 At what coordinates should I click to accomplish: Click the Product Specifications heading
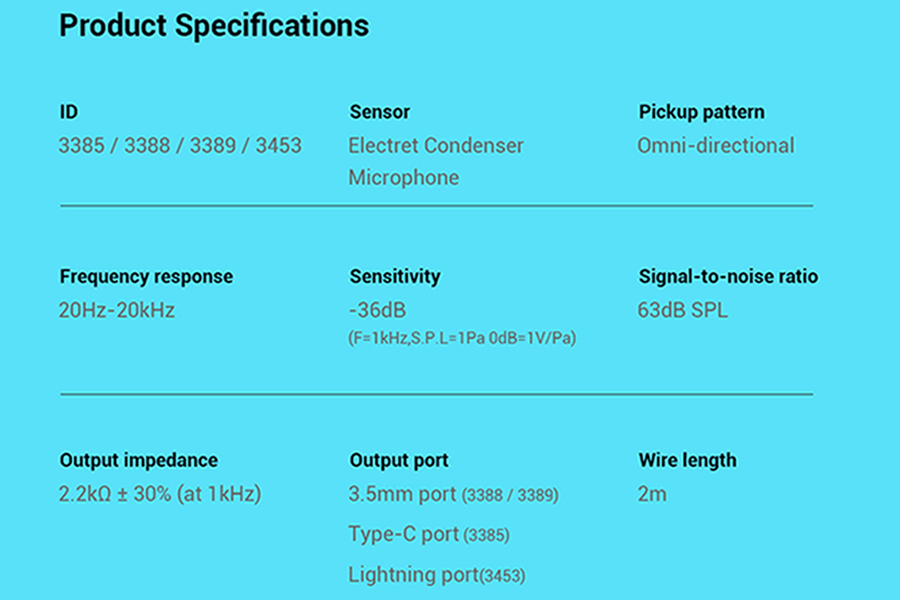click(x=214, y=26)
